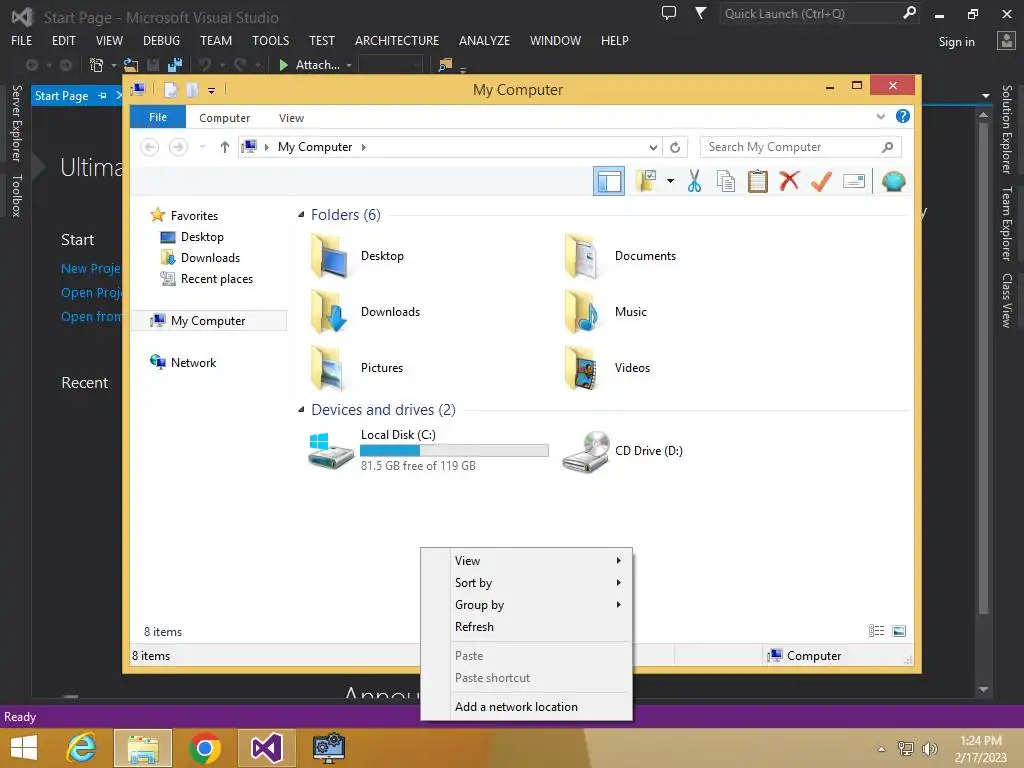The image size is (1024, 768).
Task: Open the Sort by submenu
Action: [526, 583]
